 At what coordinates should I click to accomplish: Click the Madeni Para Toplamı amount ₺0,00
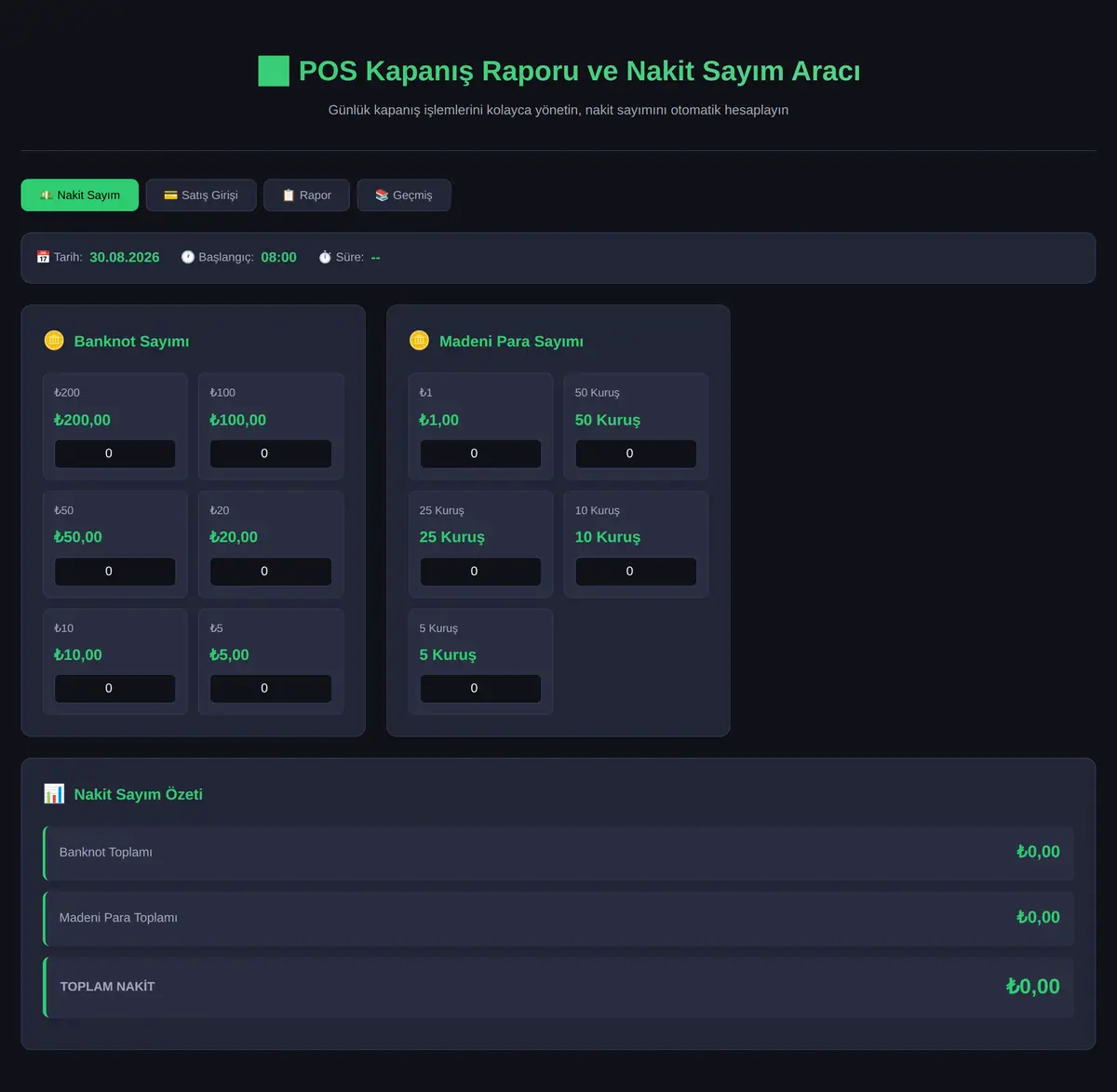[1038, 917]
